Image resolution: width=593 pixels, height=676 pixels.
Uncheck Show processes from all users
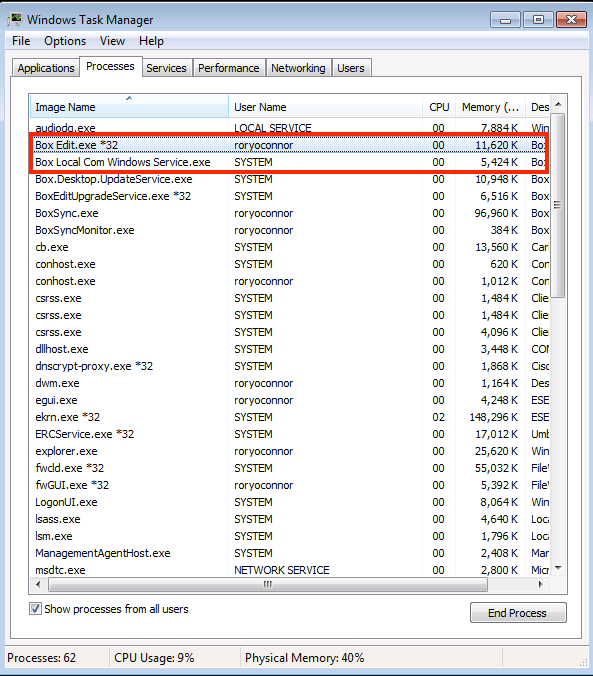point(35,609)
